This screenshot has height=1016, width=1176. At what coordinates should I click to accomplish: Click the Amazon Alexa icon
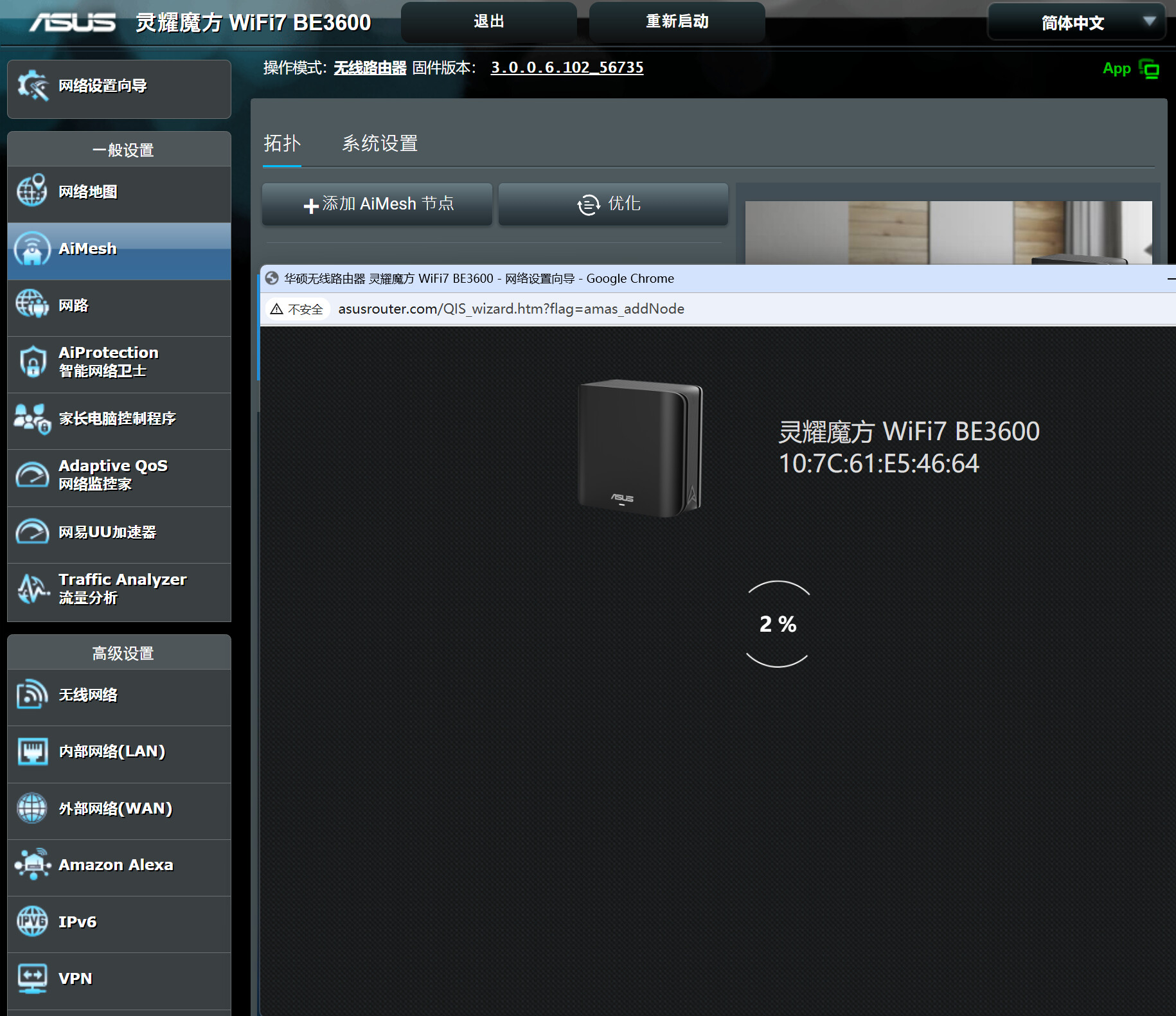pyautogui.click(x=32, y=864)
